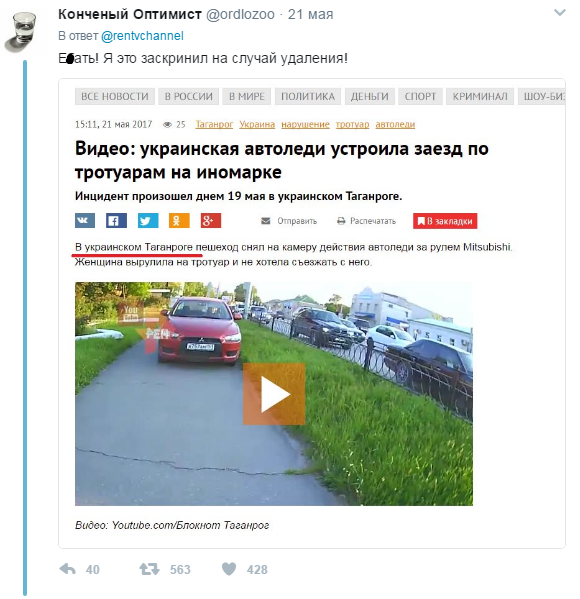Share via the VK icon
Image resolution: width=580 pixels, height=599 pixels.
tap(85, 221)
